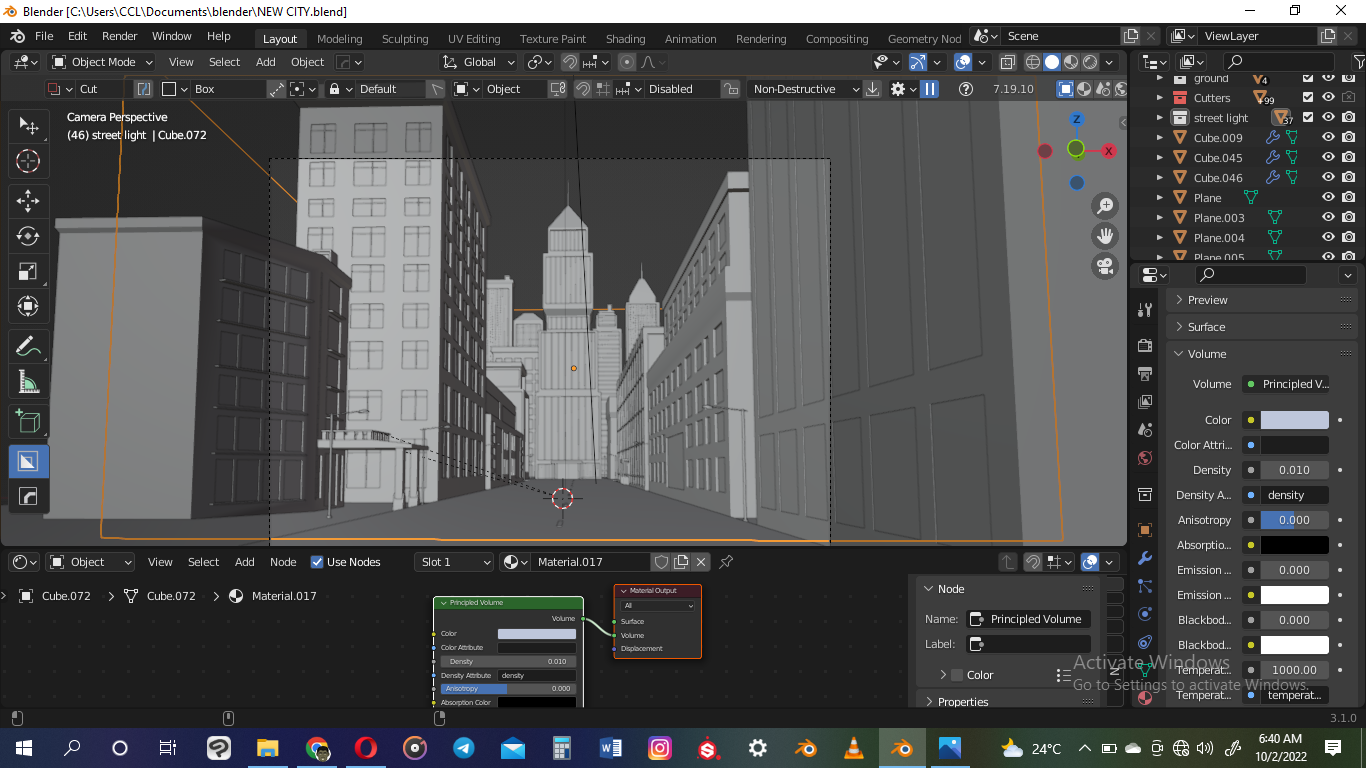Click the zoom magnifier viewport gizmo
This screenshot has width=1366, height=768.
pos(1105,206)
